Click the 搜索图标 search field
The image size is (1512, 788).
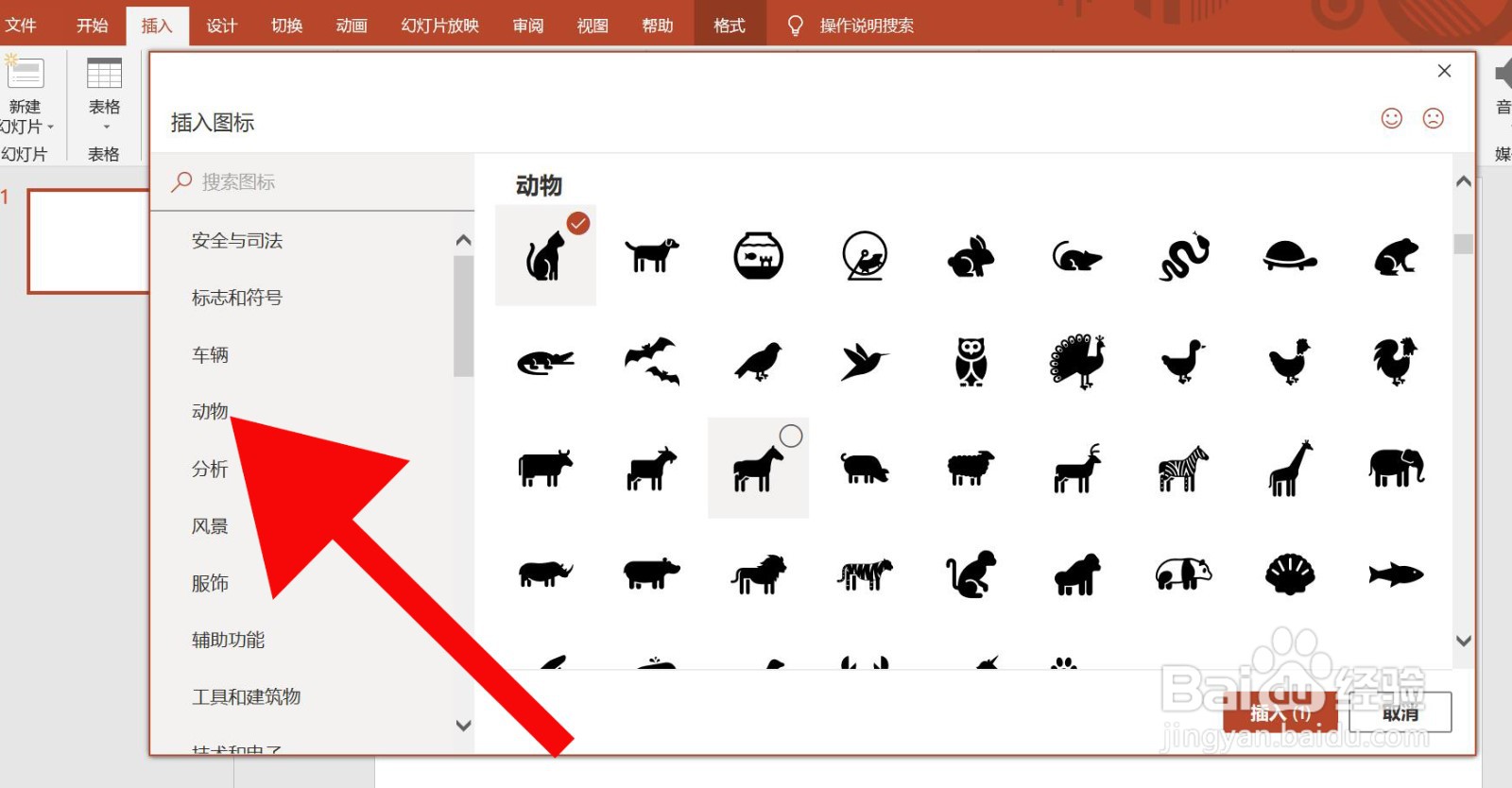[x=312, y=181]
